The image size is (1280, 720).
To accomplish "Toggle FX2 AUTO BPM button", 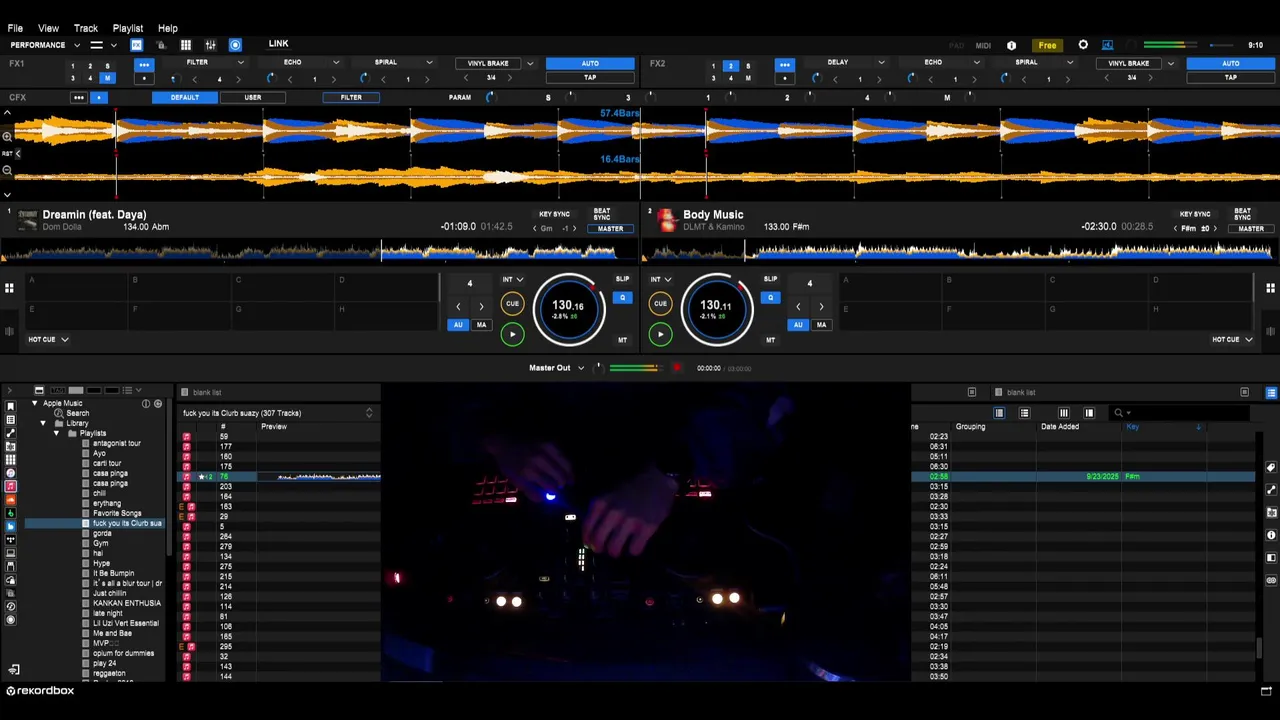I will (1231, 63).
